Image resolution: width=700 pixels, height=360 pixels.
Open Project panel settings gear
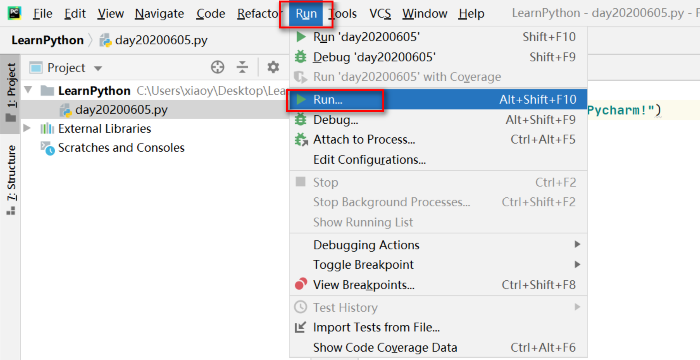(x=273, y=67)
